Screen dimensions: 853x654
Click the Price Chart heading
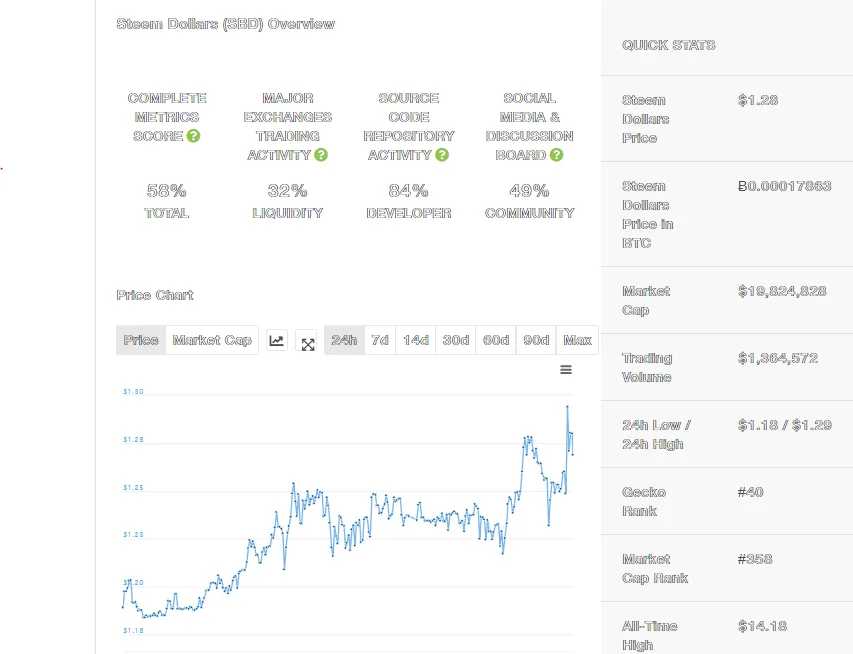click(x=155, y=295)
